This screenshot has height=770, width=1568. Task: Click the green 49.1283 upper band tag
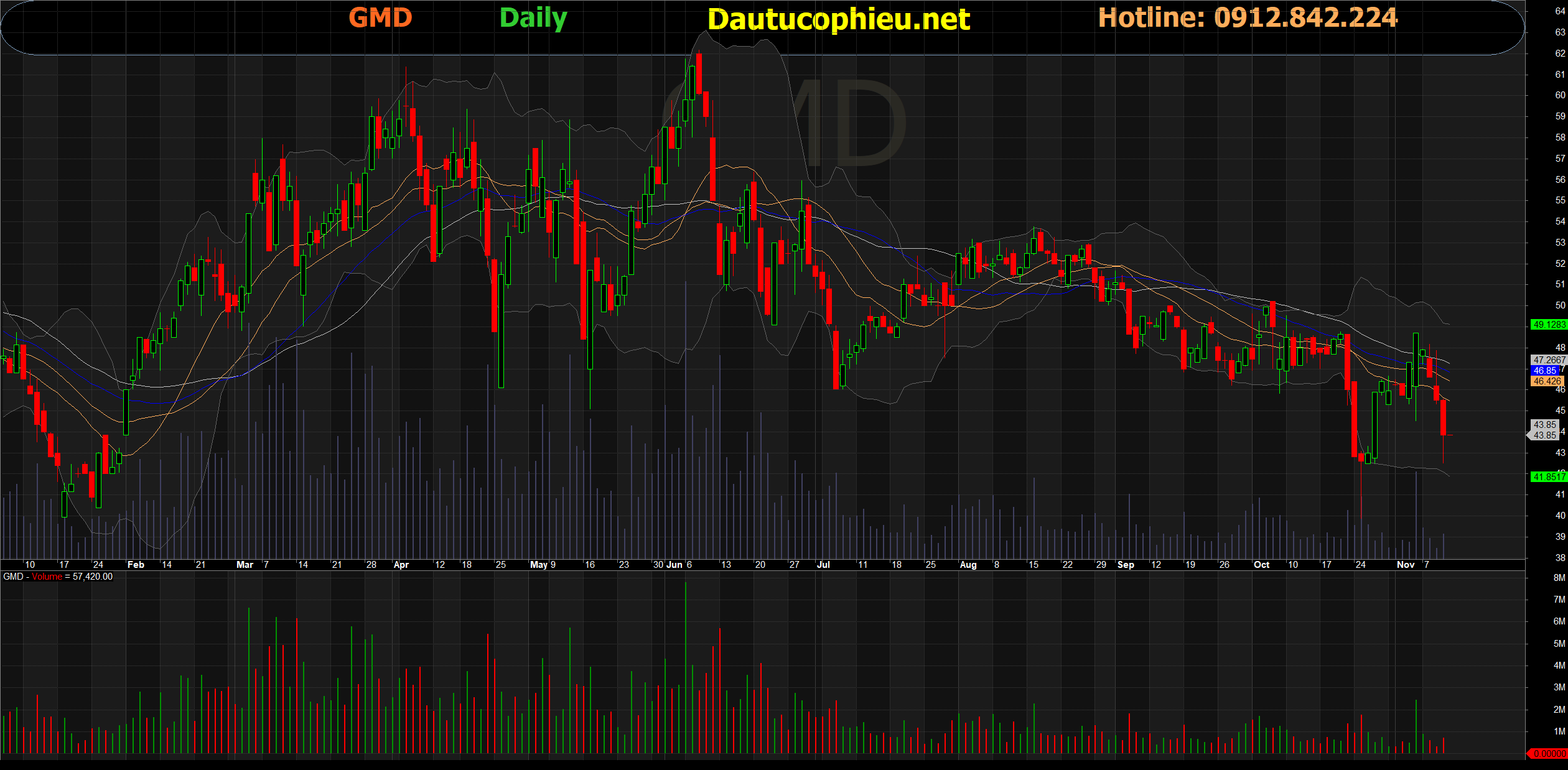tap(1549, 325)
